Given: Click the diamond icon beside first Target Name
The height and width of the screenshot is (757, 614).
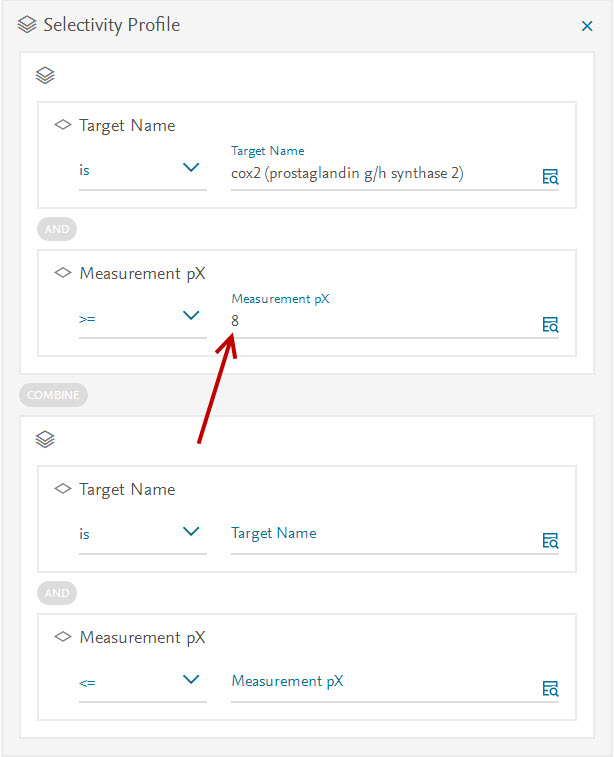Looking at the screenshot, I should pos(63,126).
